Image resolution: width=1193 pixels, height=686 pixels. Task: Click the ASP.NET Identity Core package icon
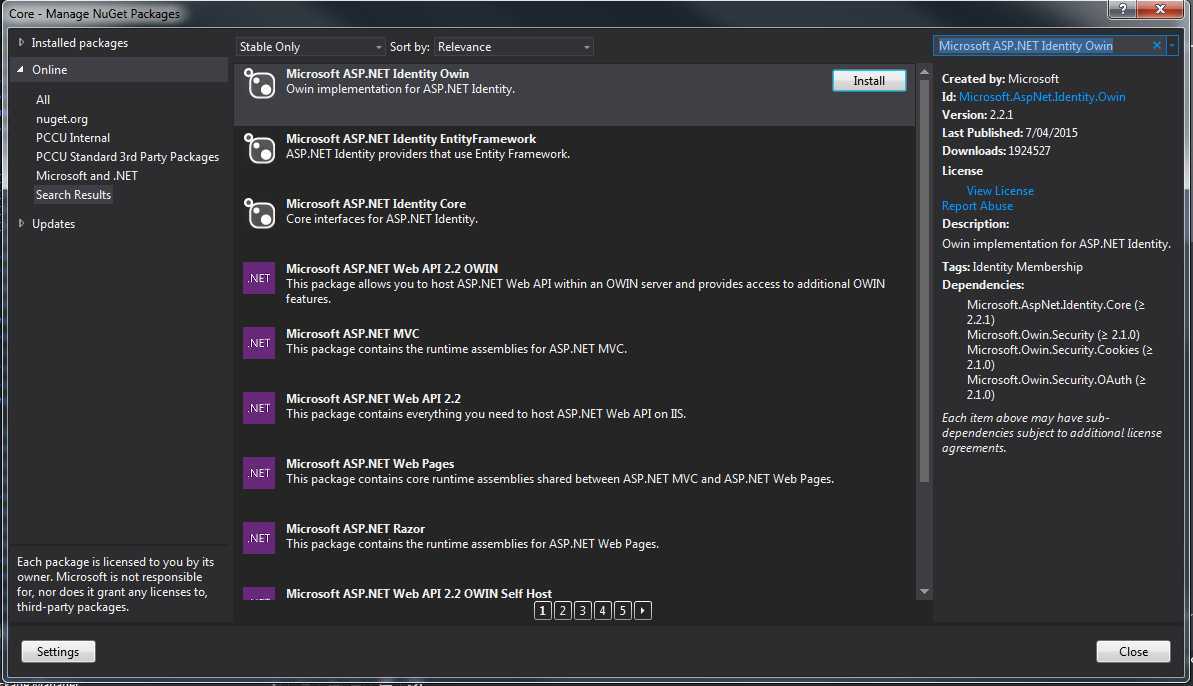(259, 214)
